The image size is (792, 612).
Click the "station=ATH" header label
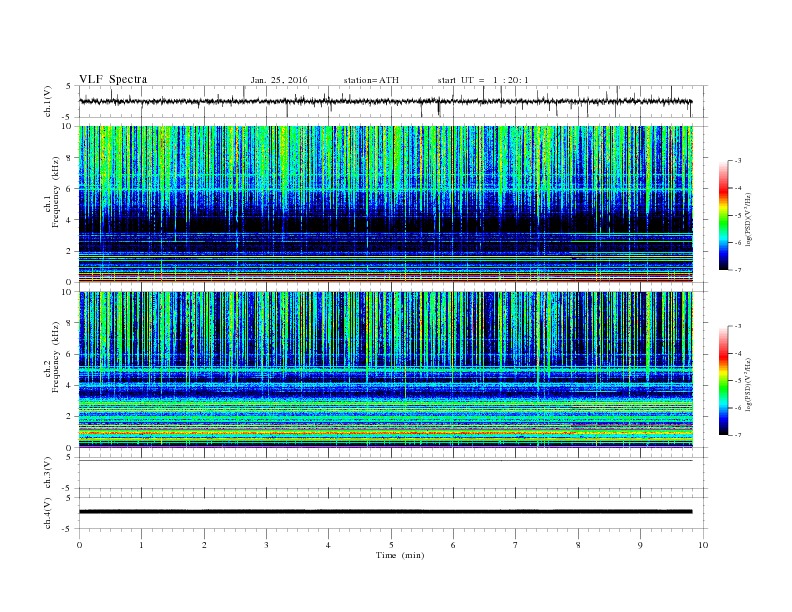pyautogui.click(x=371, y=80)
